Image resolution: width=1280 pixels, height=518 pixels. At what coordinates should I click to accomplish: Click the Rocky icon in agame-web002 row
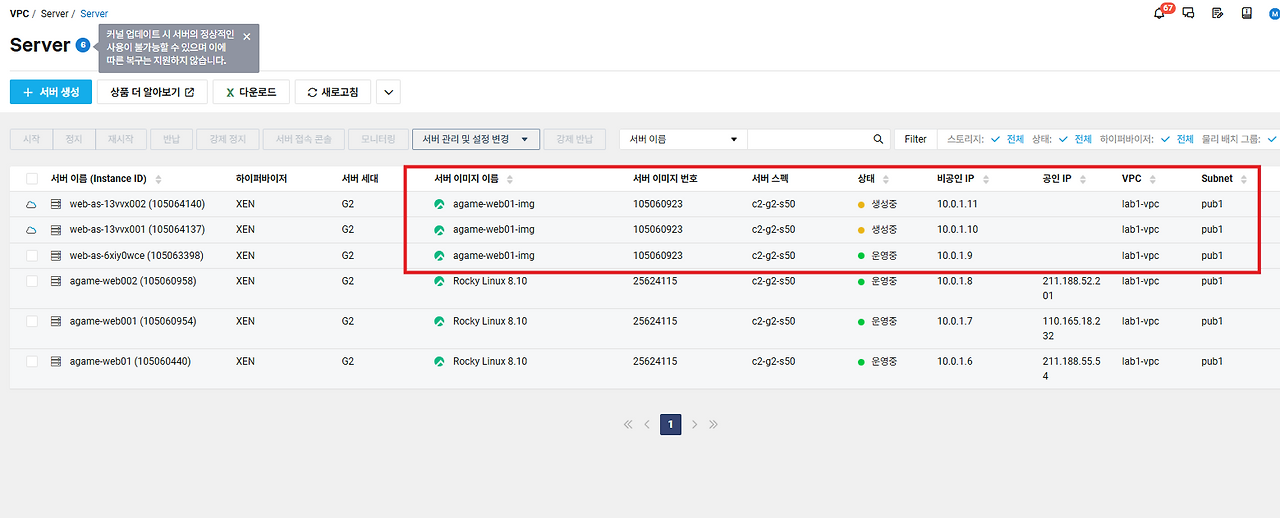439,281
